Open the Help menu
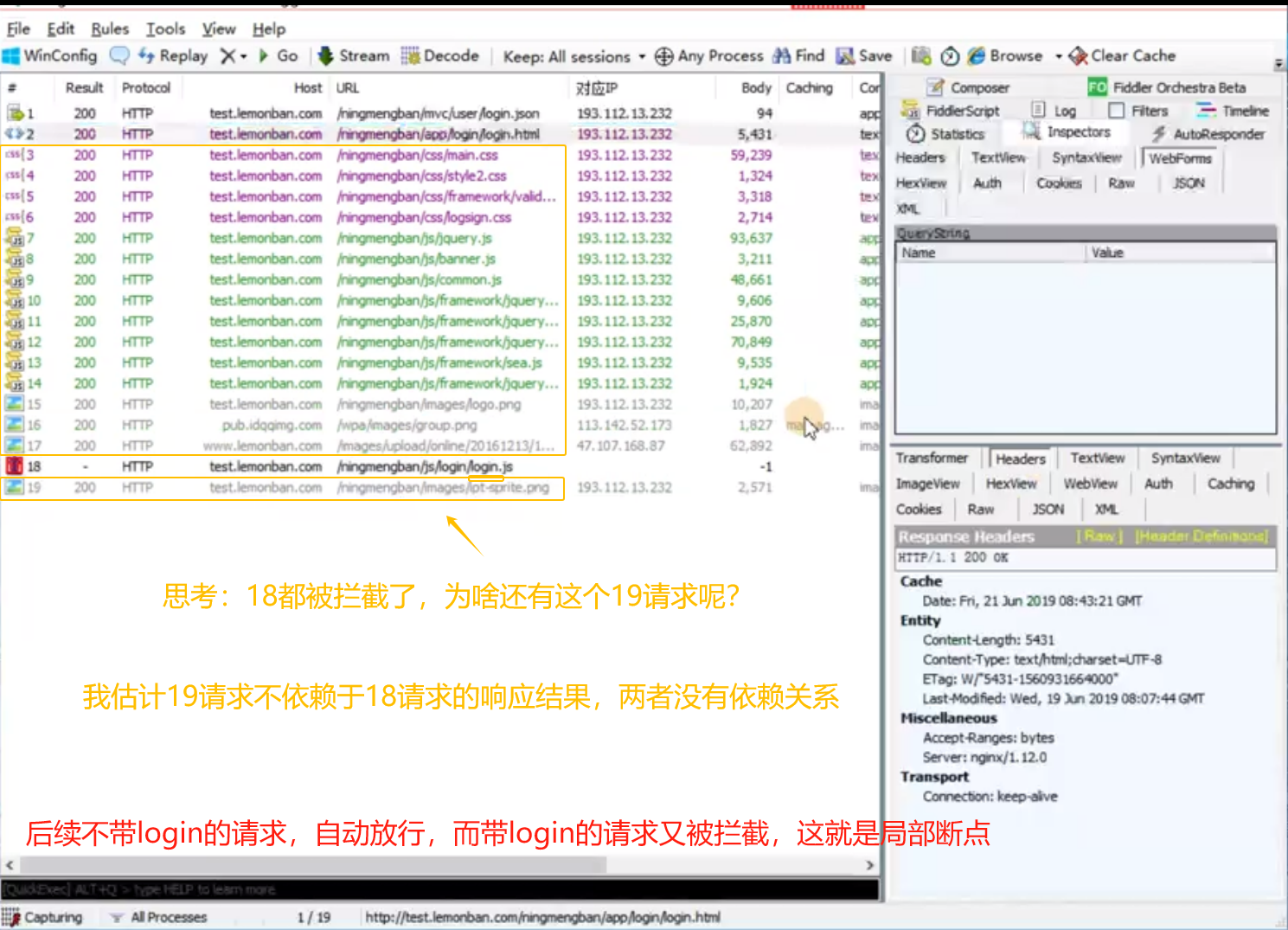1288x930 pixels. tap(269, 29)
